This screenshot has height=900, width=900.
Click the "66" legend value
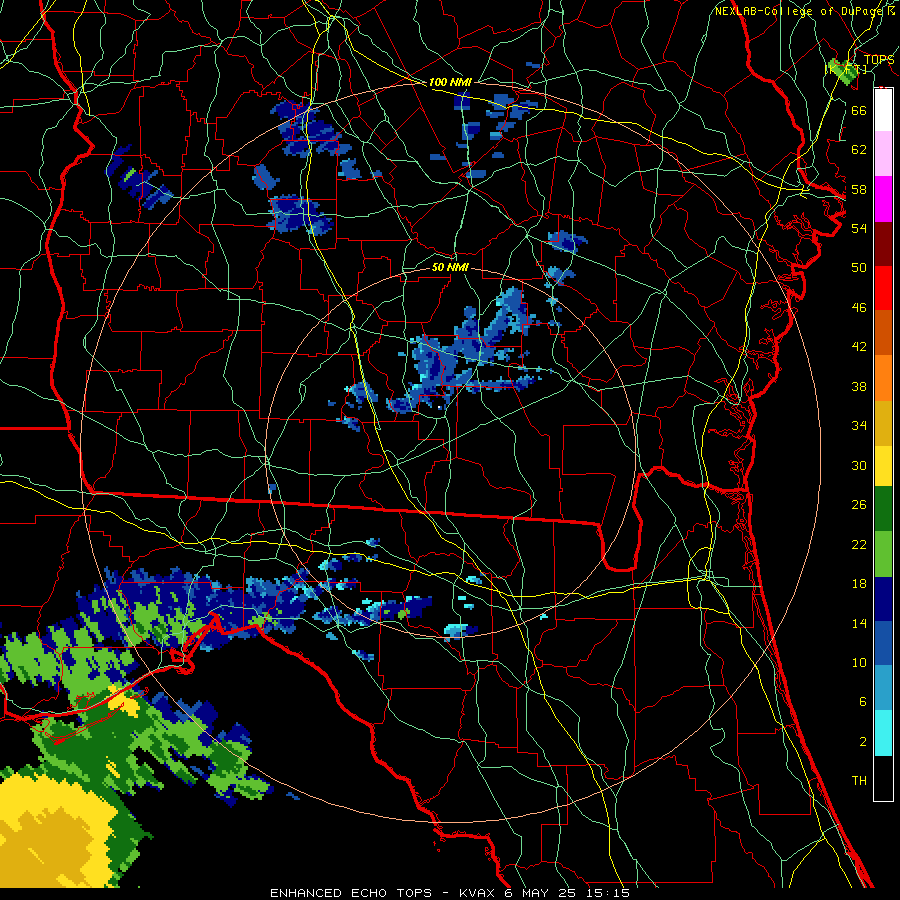pos(859,110)
